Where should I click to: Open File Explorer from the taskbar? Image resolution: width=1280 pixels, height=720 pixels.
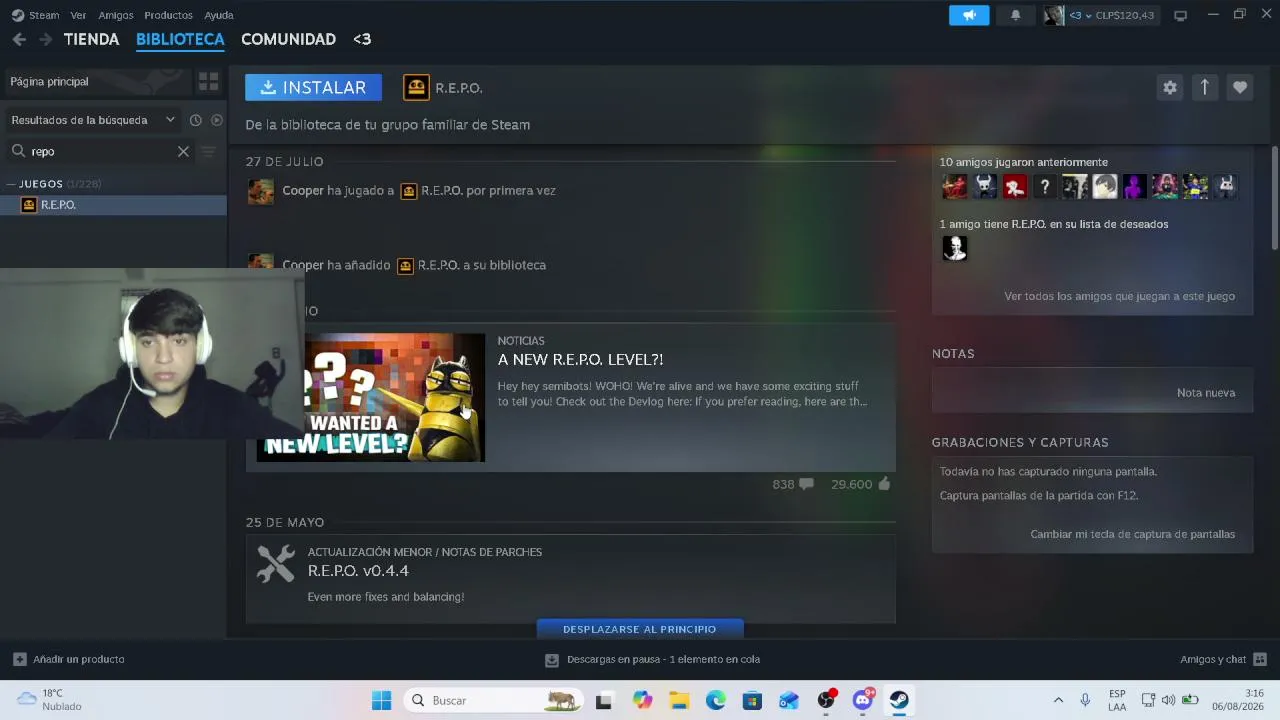pyautogui.click(x=679, y=700)
